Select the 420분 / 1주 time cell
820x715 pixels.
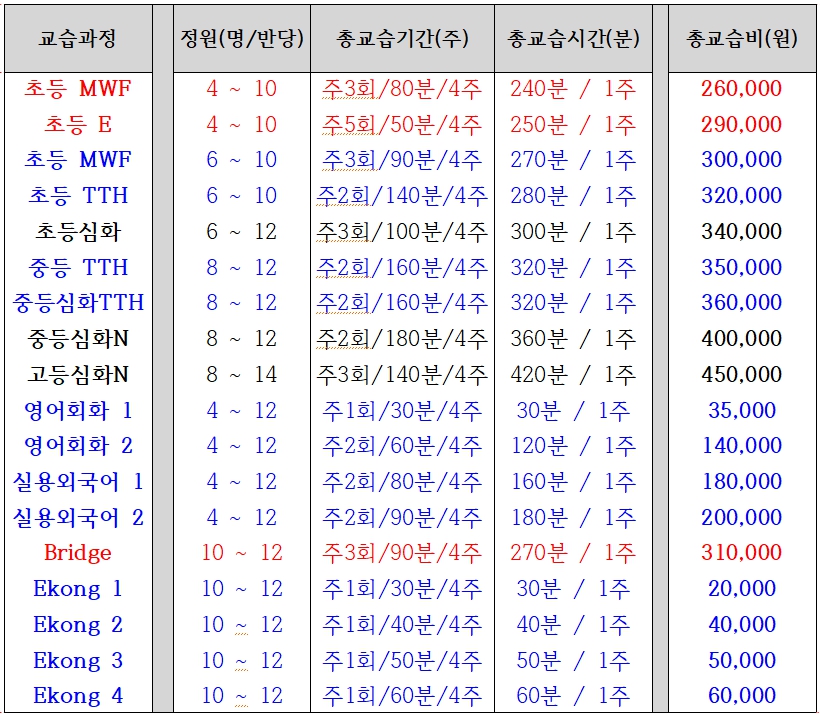click(x=573, y=375)
